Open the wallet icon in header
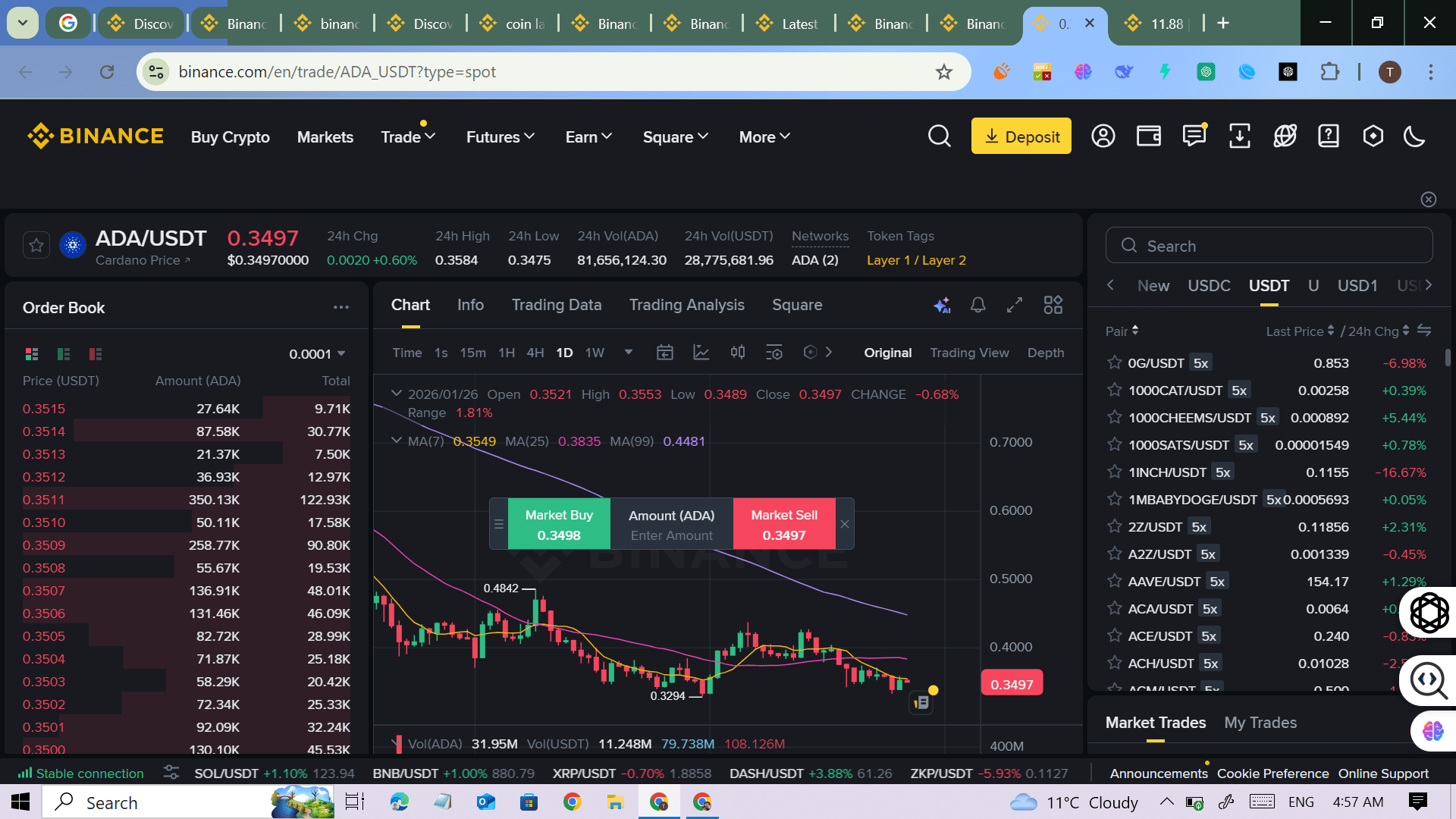Screen dimensions: 1456x819 point(1148,136)
